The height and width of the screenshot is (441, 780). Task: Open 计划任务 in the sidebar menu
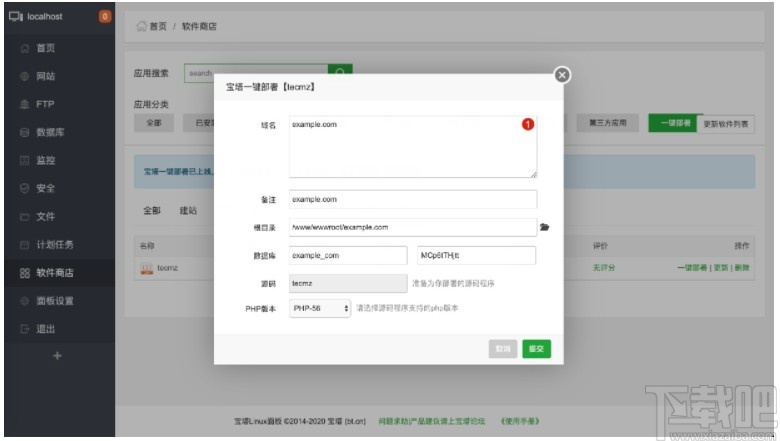coord(55,245)
